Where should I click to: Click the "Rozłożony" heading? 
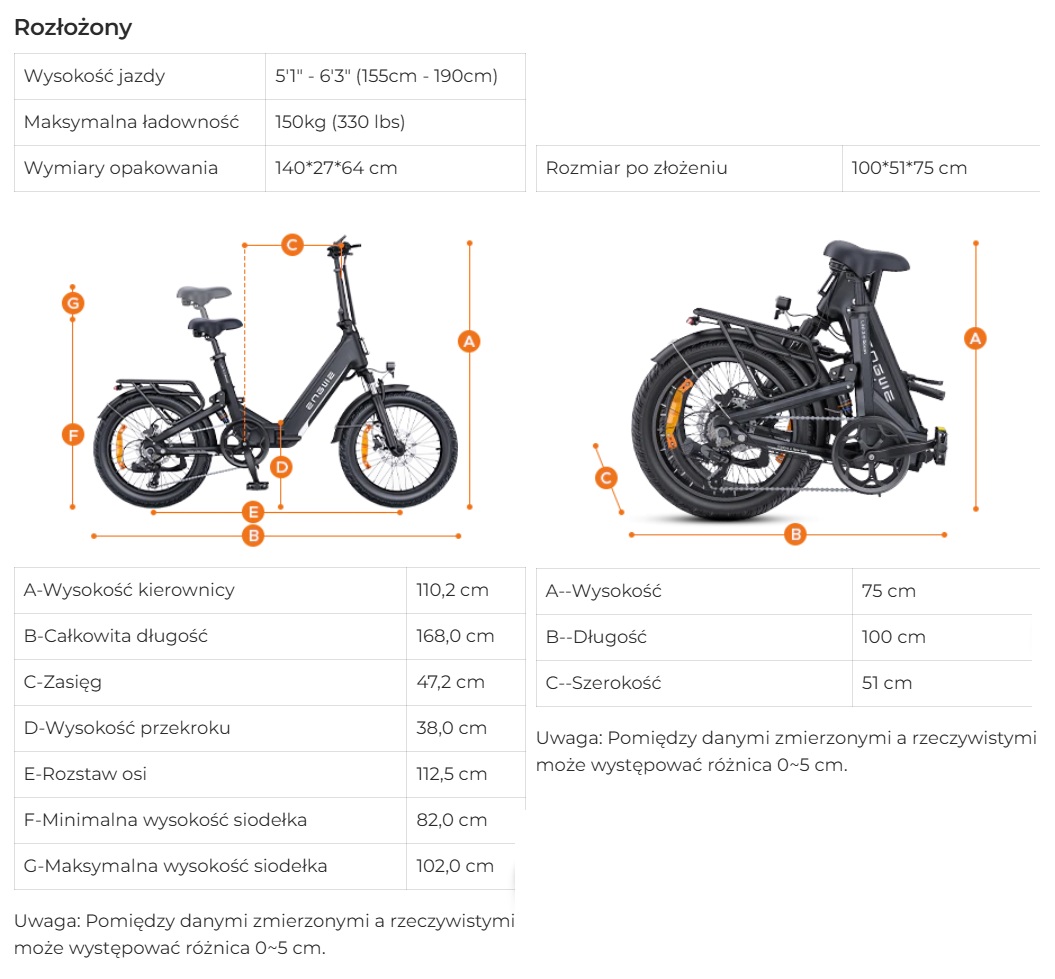(73, 27)
